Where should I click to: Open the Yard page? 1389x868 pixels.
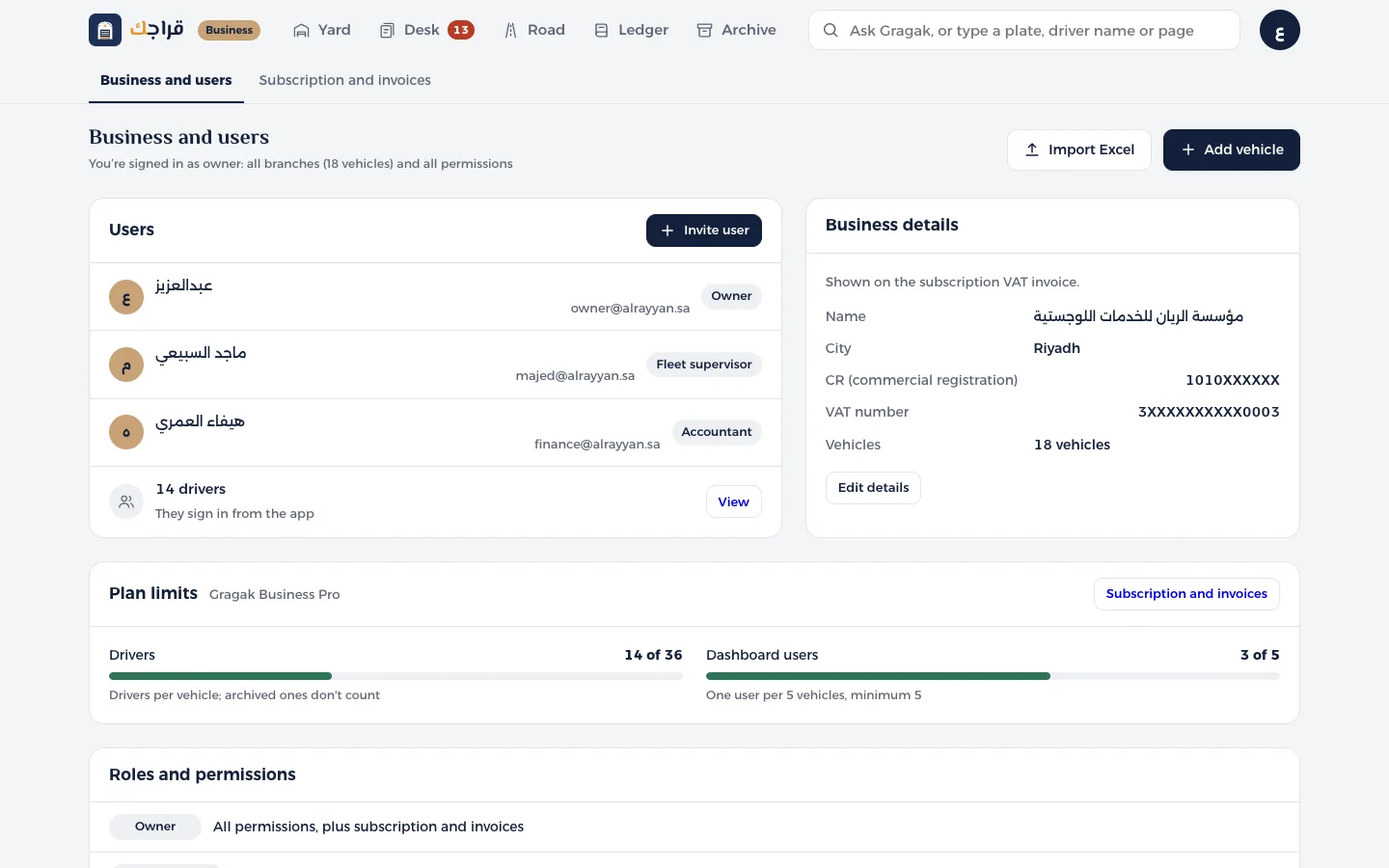[321, 30]
